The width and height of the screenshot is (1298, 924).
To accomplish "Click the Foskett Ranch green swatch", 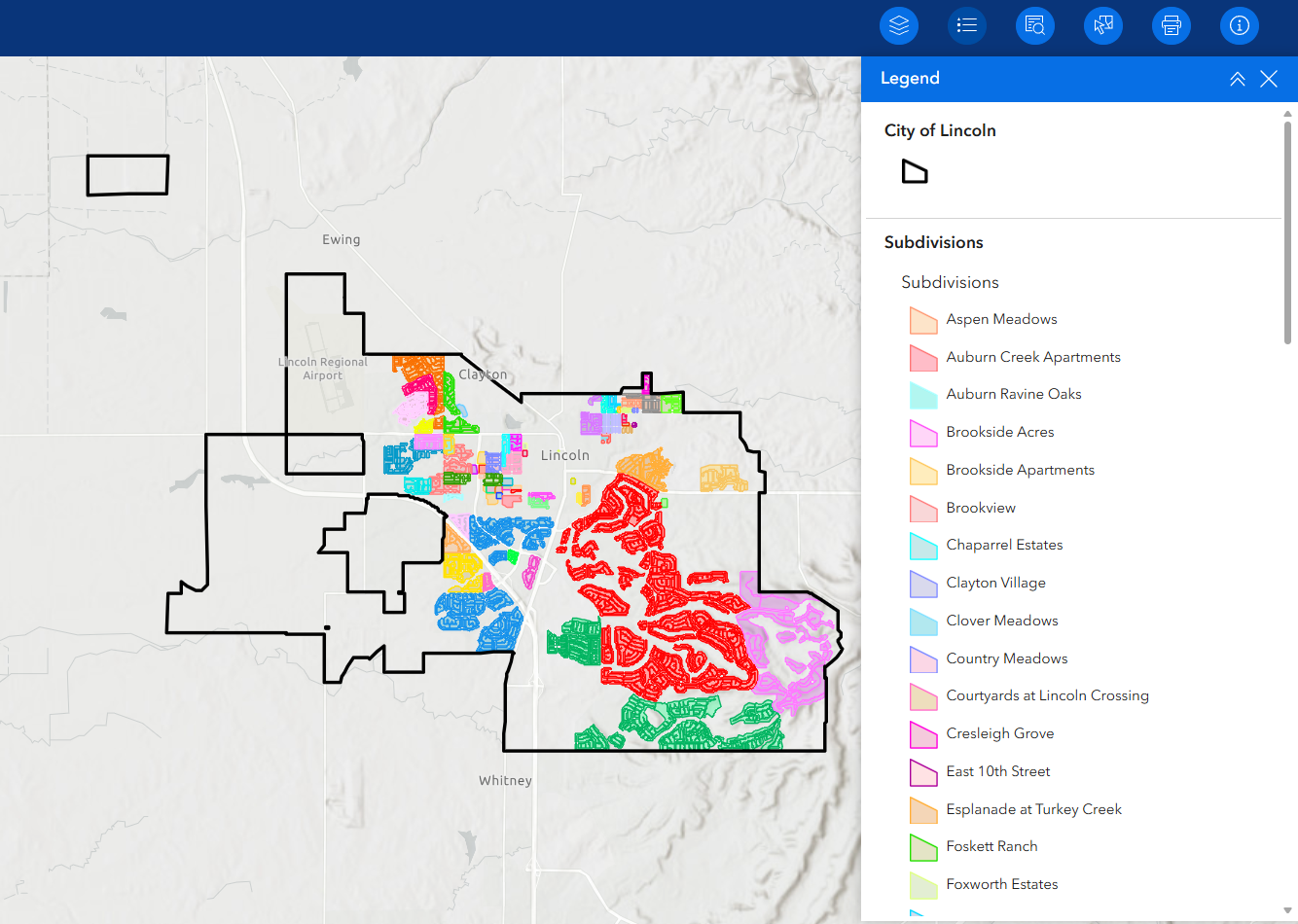I will point(922,847).
